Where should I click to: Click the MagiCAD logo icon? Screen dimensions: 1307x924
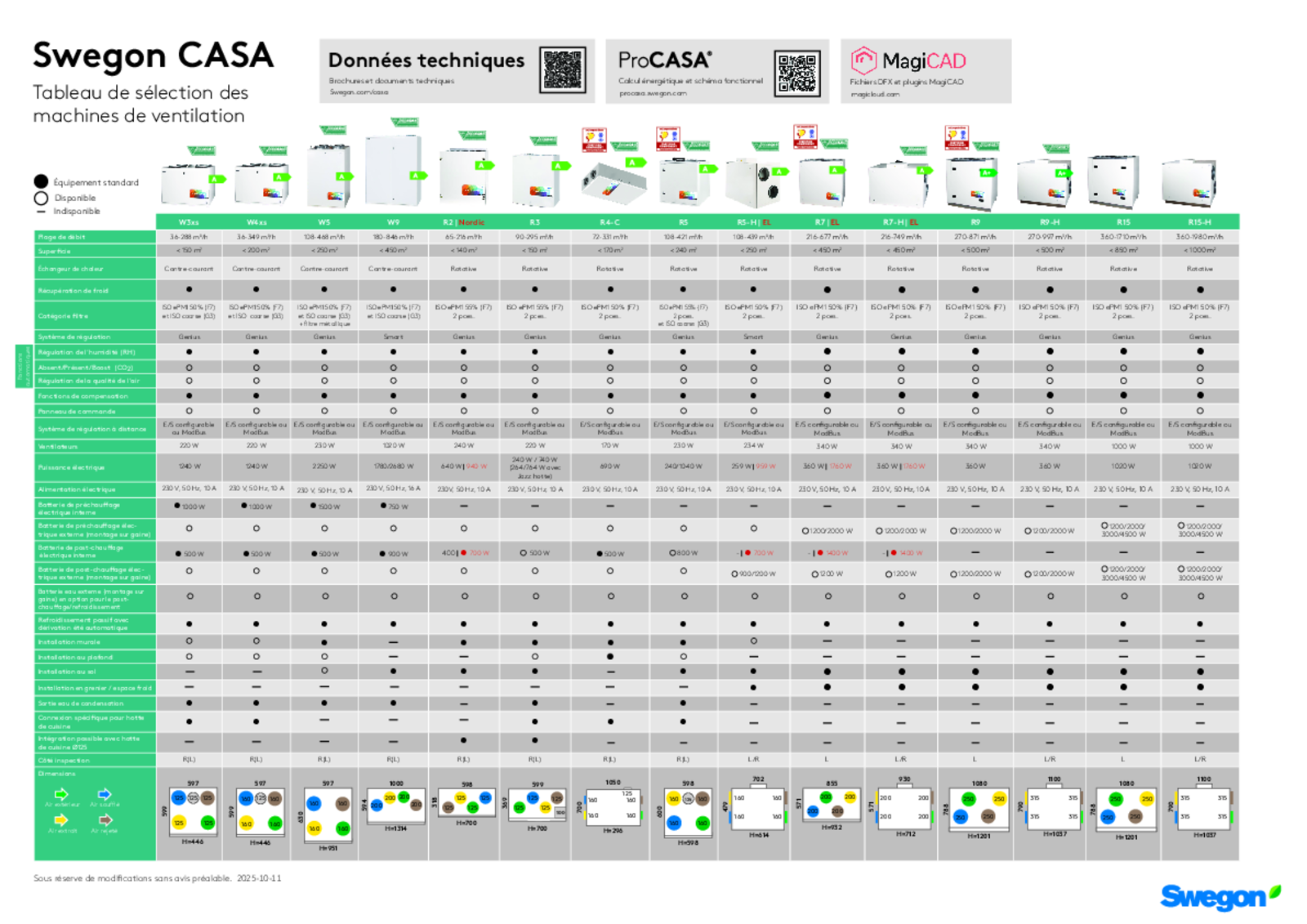pyautogui.click(x=863, y=61)
